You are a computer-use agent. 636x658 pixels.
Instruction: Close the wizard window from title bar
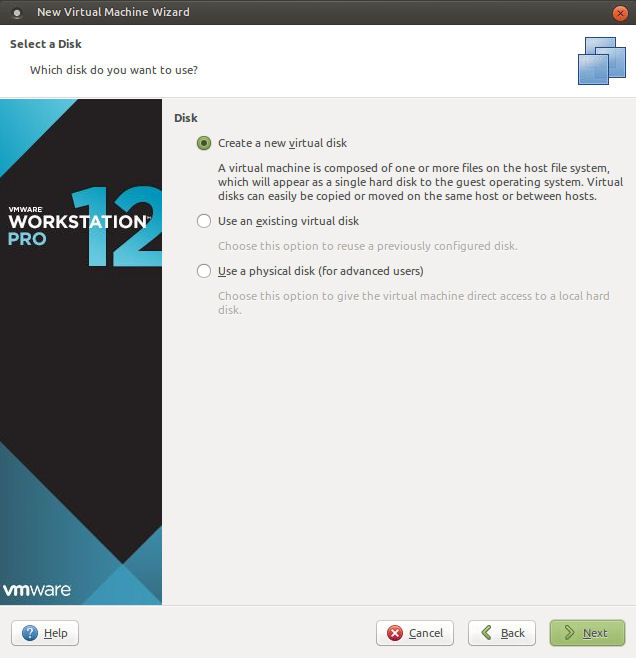(x=620, y=13)
